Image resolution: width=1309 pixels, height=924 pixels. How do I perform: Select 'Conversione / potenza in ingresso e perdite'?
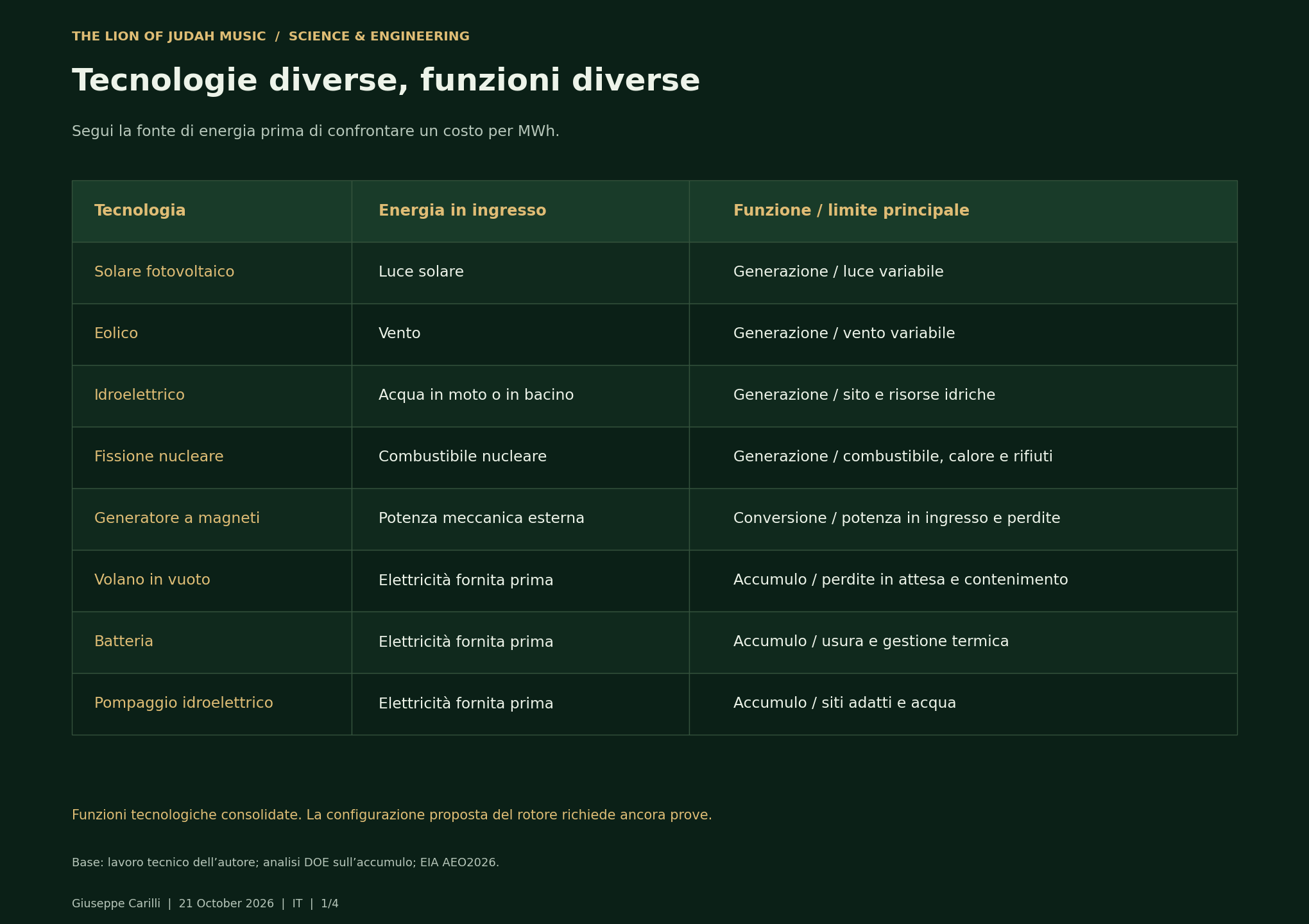point(963,519)
